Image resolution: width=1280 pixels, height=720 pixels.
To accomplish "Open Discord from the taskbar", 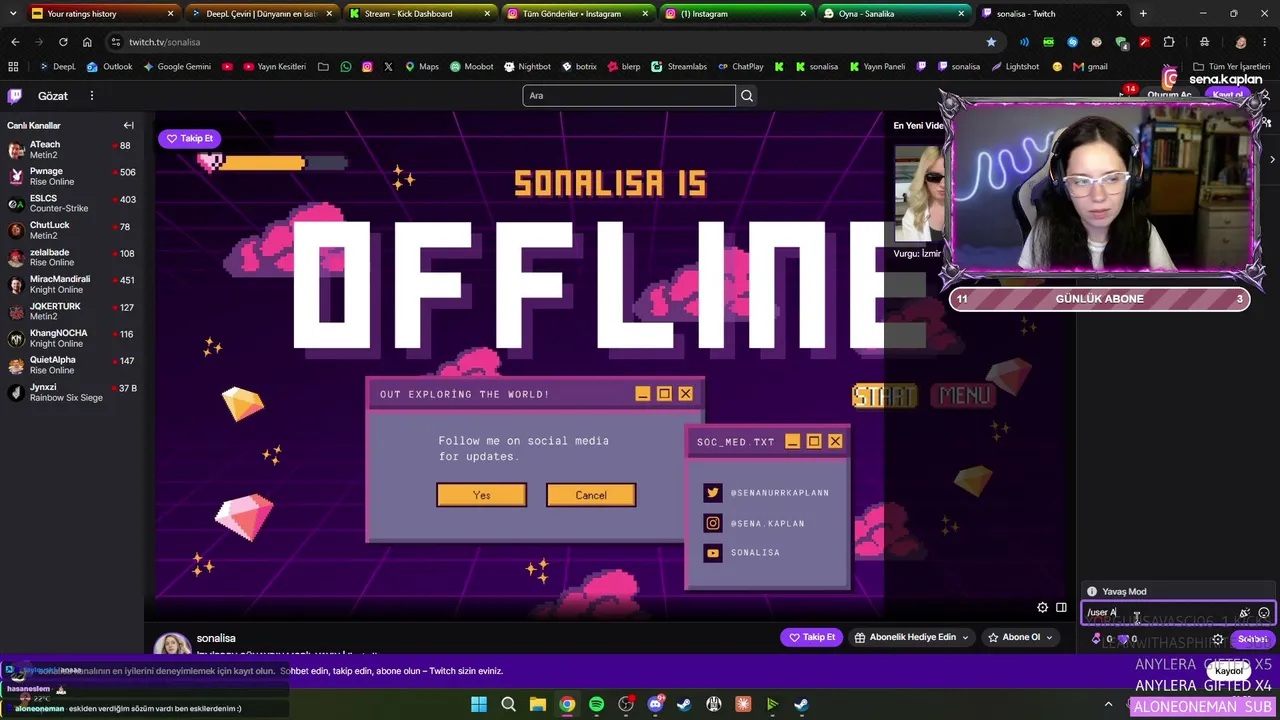I will (x=655, y=704).
